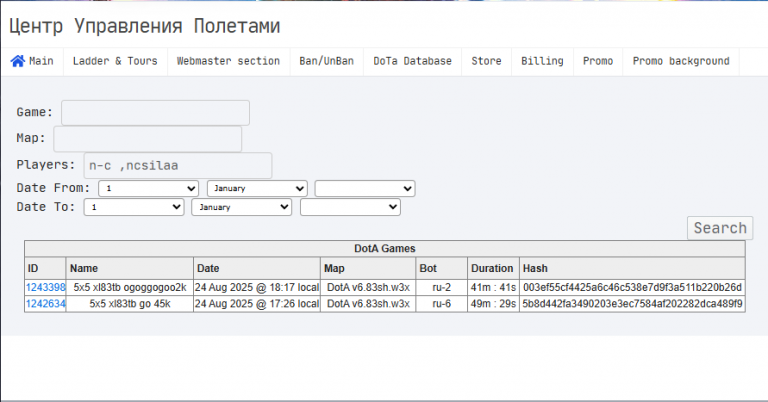Open the Promo menu item

point(598,61)
